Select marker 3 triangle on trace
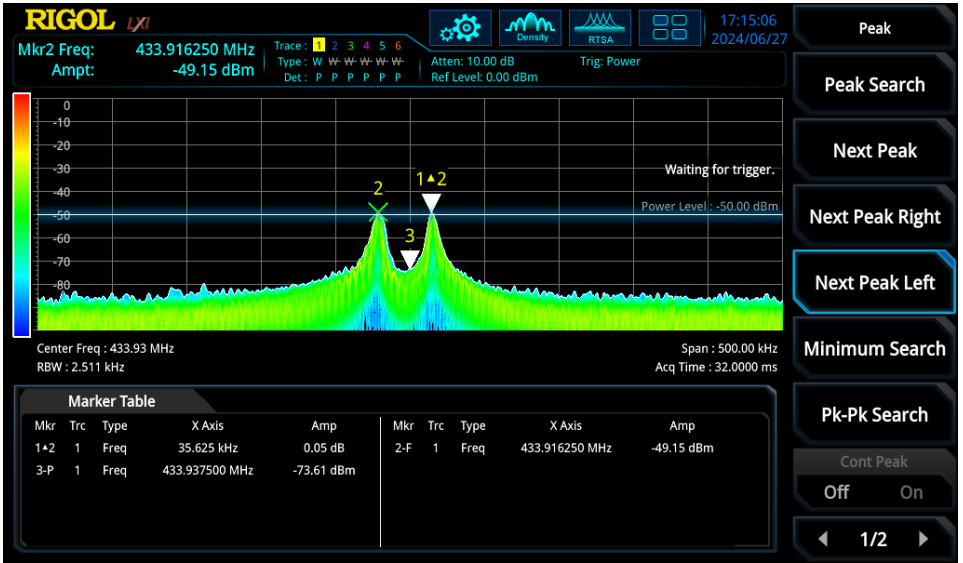Screen dimensions: 963x563 tap(410, 258)
